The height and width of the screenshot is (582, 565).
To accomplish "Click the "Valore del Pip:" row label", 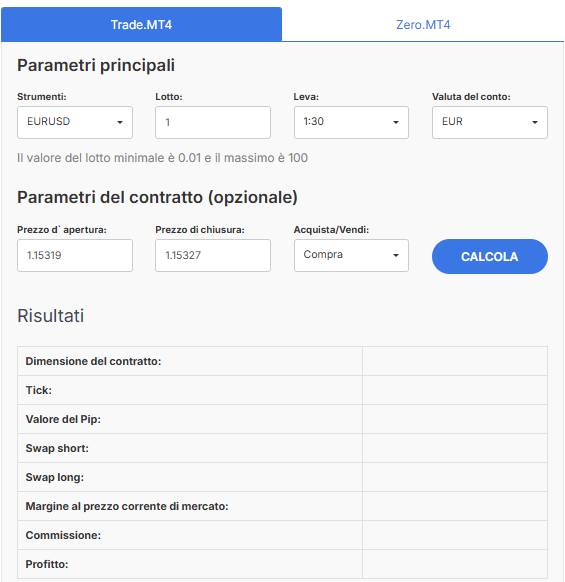I will (x=63, y=419).
